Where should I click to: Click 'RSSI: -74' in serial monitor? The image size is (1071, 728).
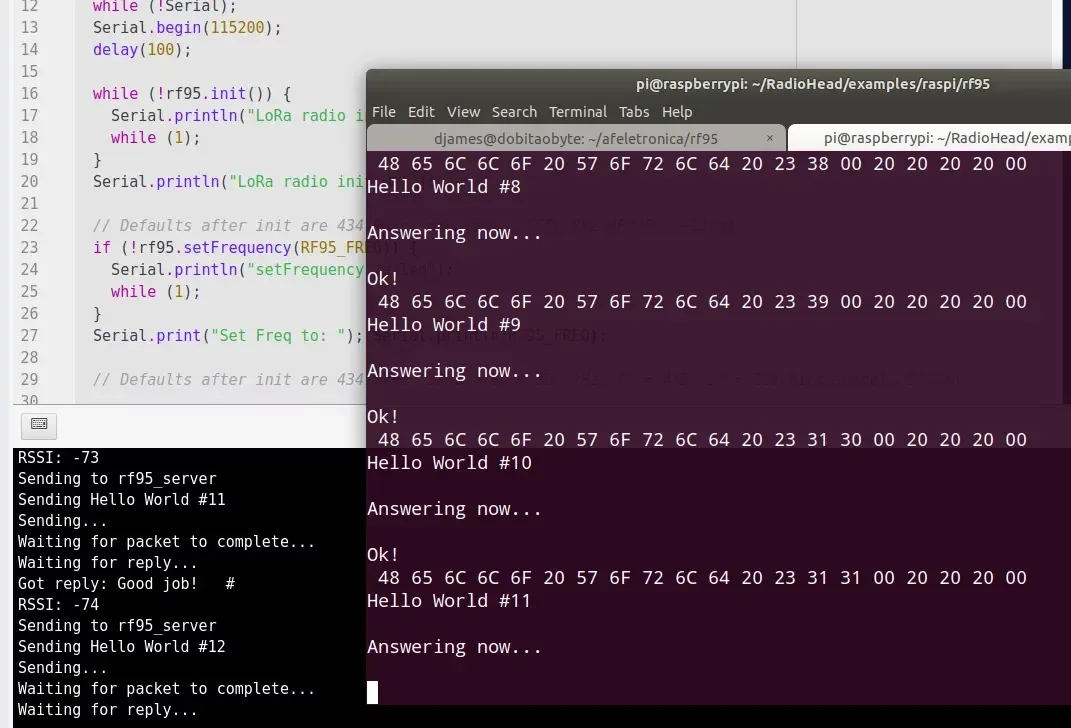[x=58, y=604]
